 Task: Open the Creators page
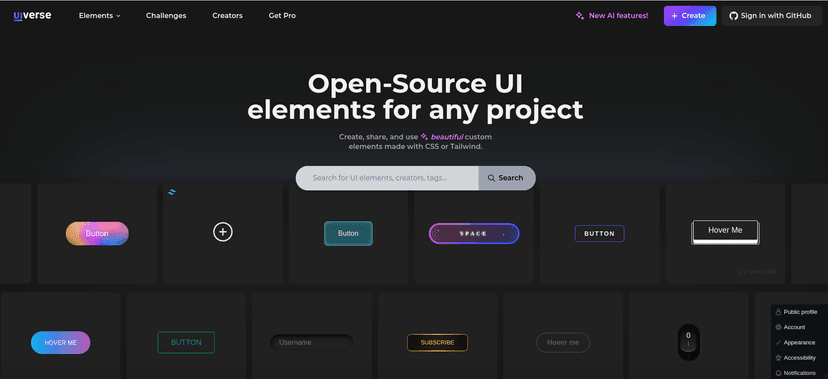coord(227,16)
